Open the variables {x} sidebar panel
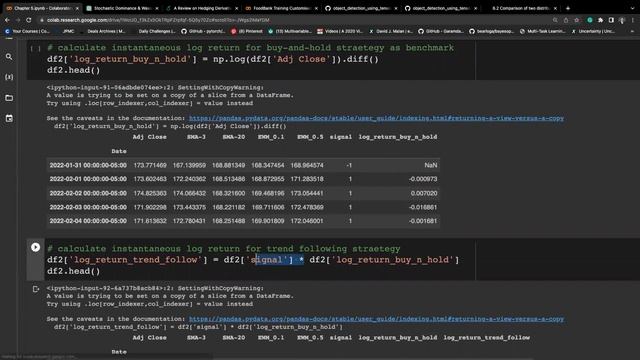Screen dimensions: 640x360 tap(9, 77)
